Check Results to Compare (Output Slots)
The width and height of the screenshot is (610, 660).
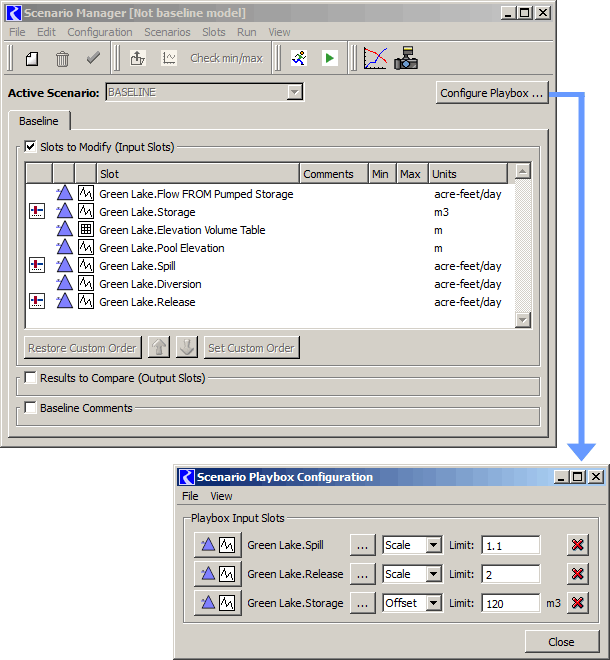30,378
